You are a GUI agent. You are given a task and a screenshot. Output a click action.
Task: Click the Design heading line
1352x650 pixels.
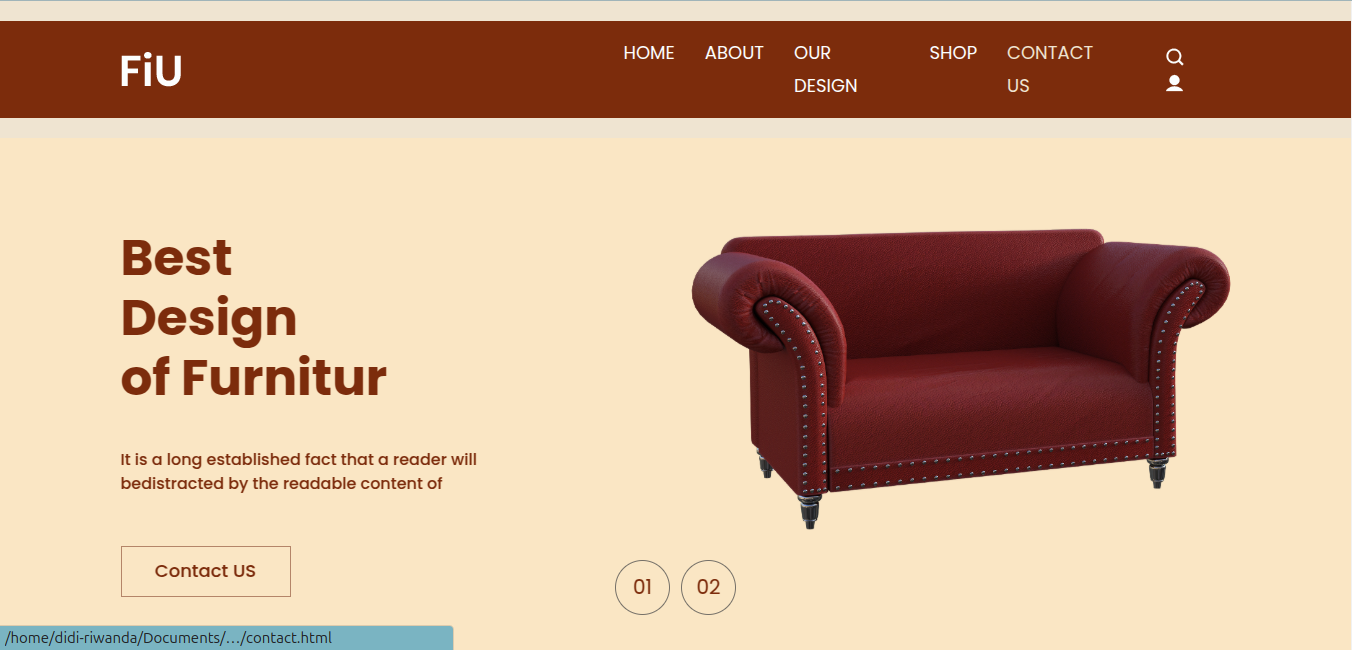click(x=209, y=318)
